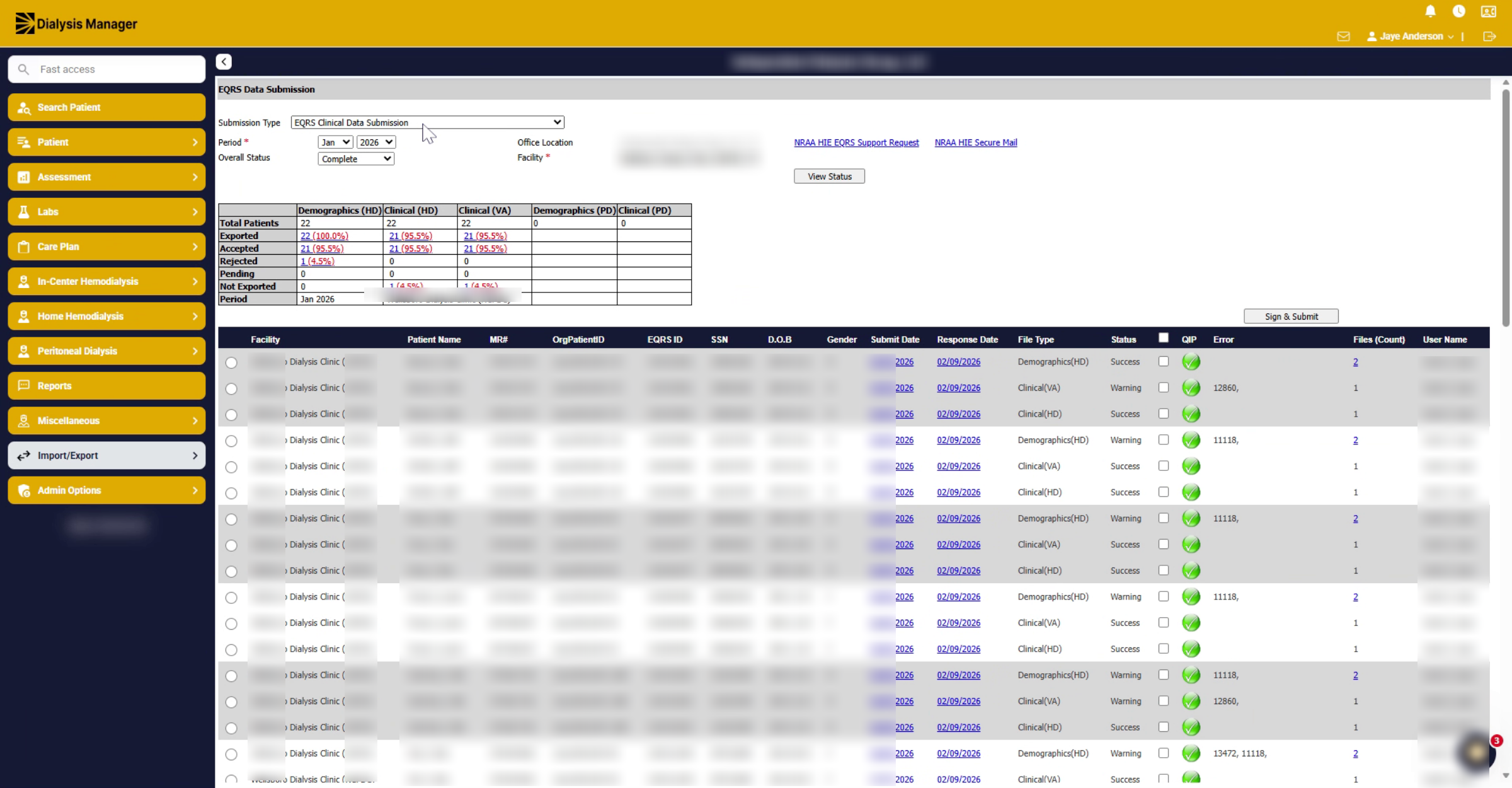Click the Sign & Submit button
Screen dimensions: 1512x788
tap(1291, 316)
